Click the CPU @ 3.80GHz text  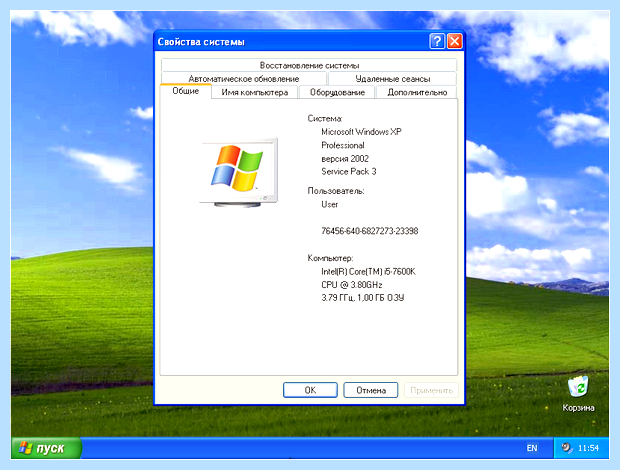click(x=352, y=285)
